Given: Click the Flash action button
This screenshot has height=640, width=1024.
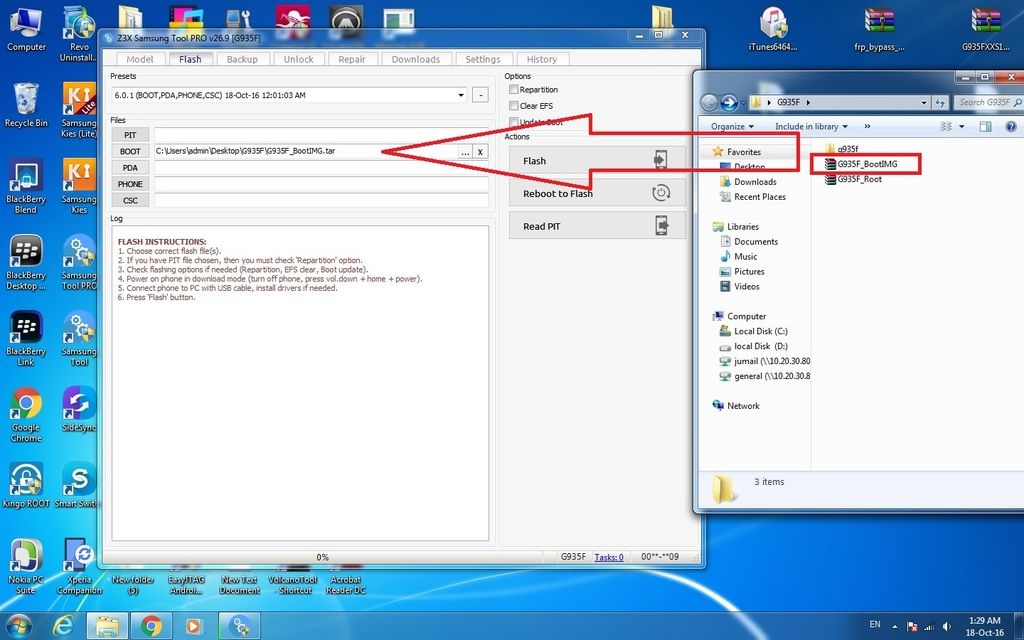Looking at the screenshot, I should [598, 161].
